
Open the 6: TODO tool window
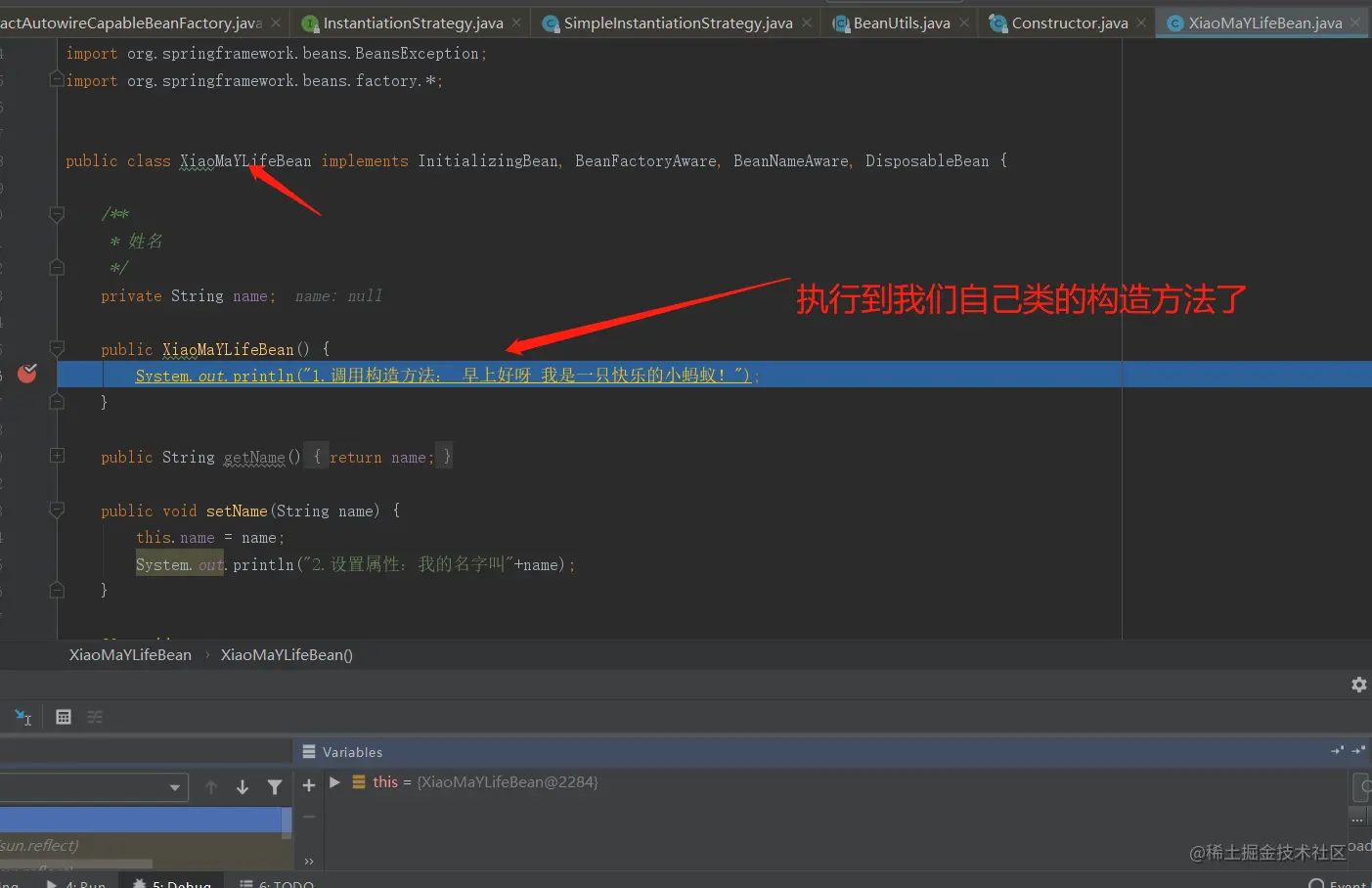pyautogui.click(x=278, y=883)
